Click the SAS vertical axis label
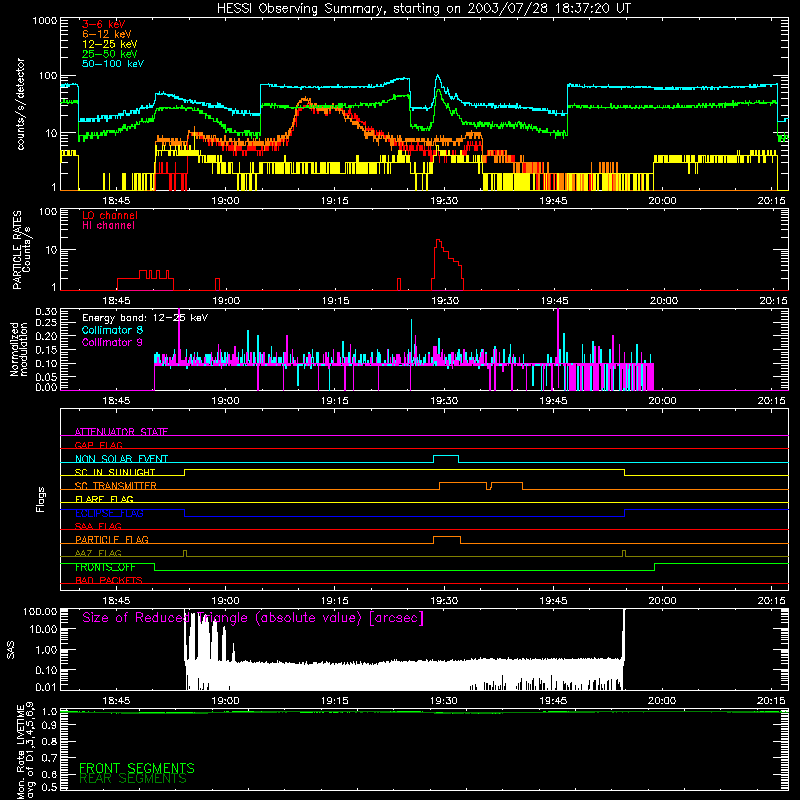This screenshot has width=800, height=800. click(x=11, y=650)
